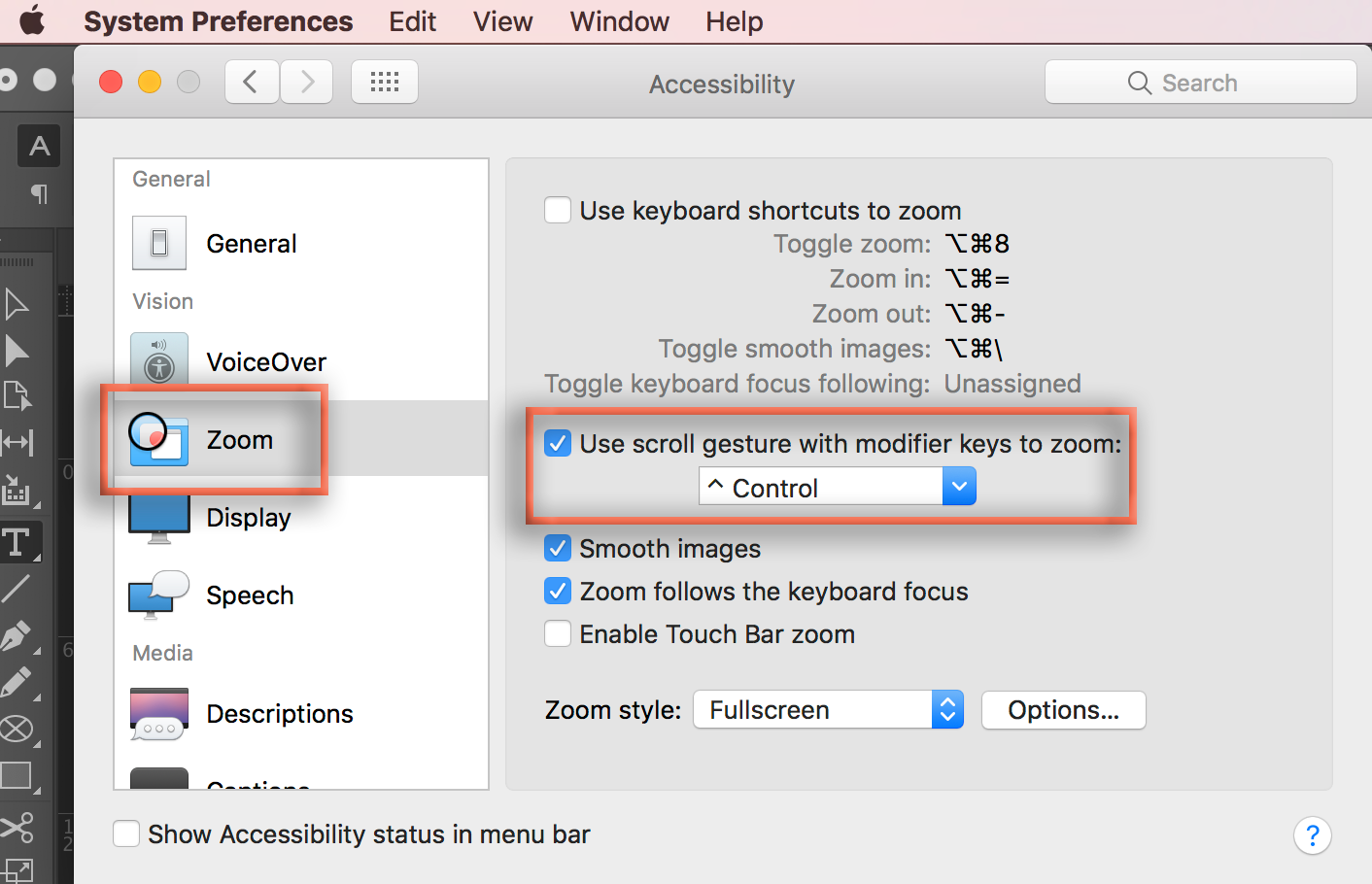Open the View menu
Viewport: 1372px width, 884px height.
tap(502, 21)
